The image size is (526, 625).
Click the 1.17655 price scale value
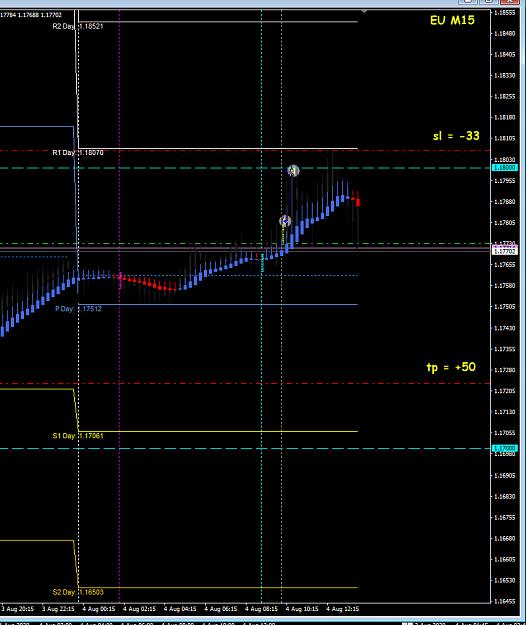coord(504,265)
